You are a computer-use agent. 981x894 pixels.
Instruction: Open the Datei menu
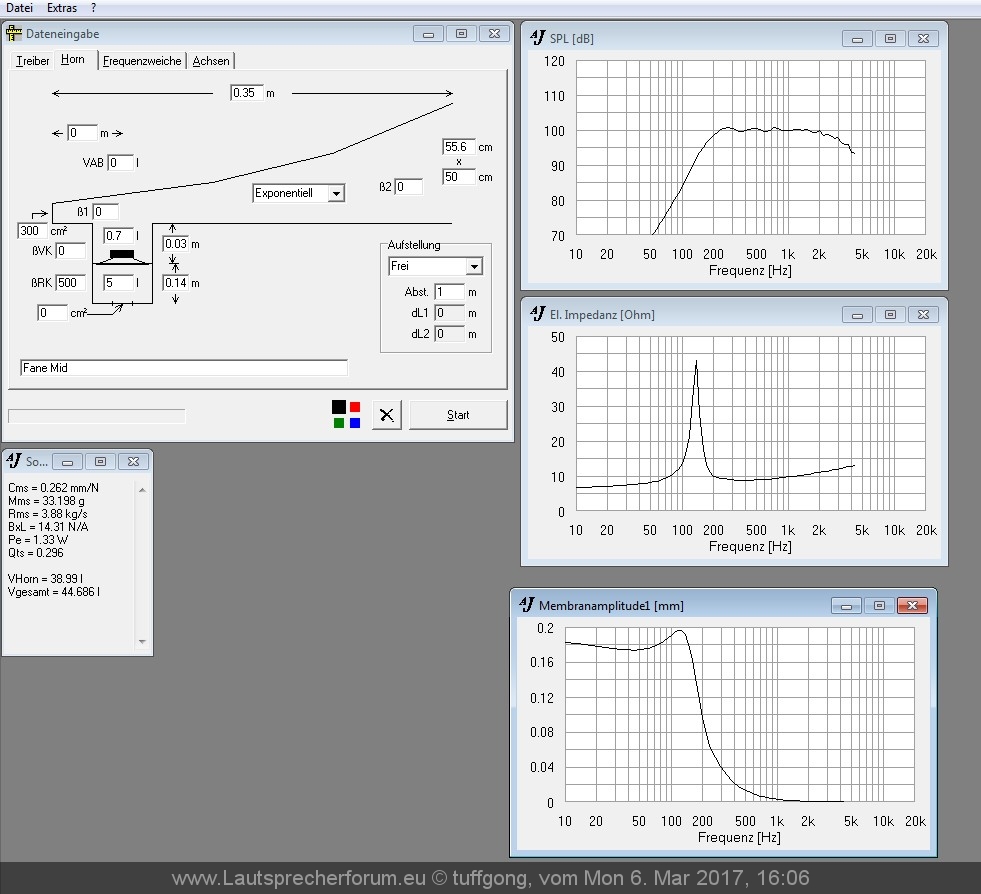tap(19, 7)
